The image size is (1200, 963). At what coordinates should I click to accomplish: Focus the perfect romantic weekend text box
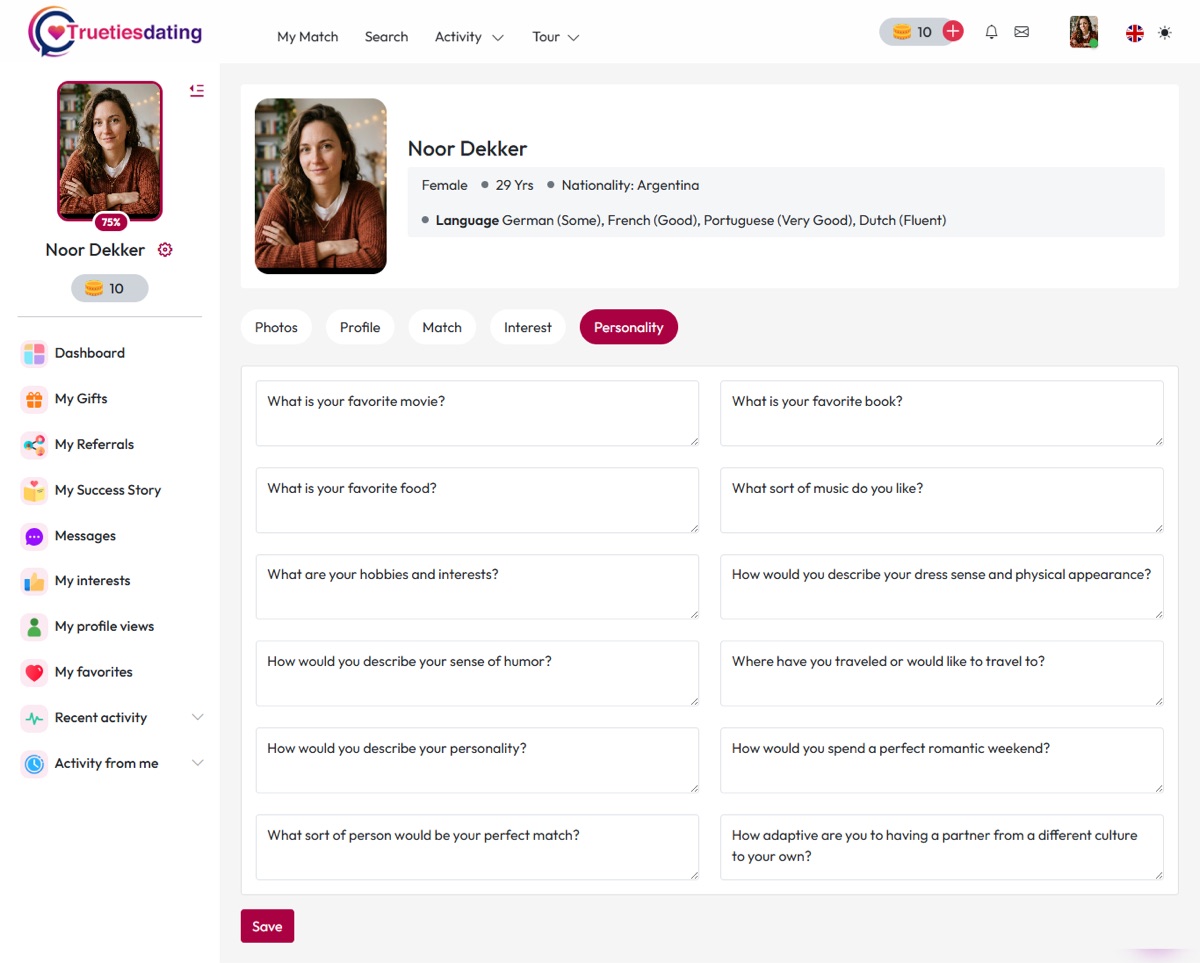942,761
